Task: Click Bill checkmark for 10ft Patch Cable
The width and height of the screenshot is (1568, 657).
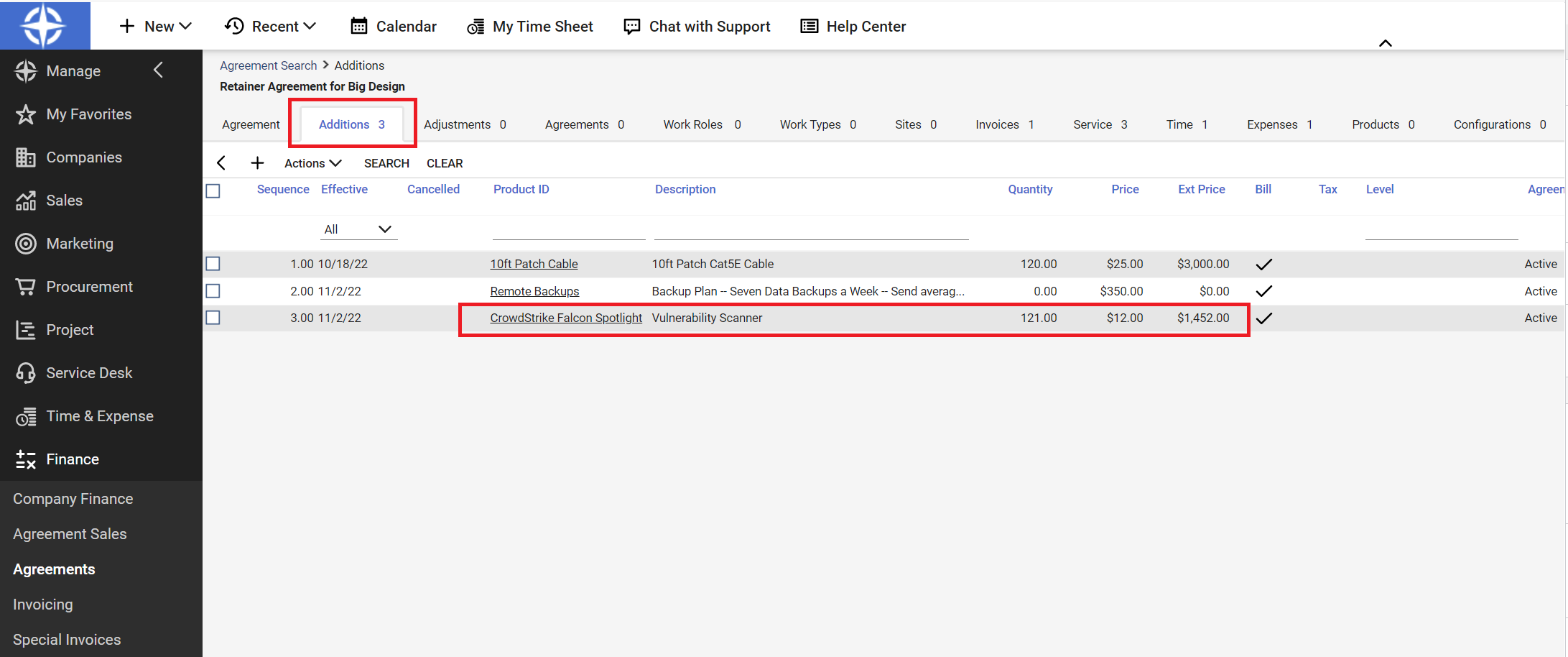Action: [x=1263, y=265]
